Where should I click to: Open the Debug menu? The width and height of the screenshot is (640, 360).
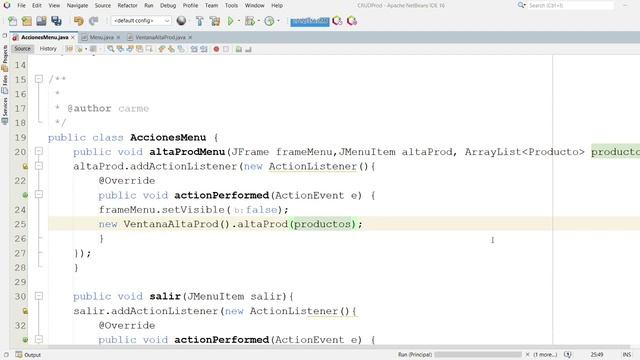point(168,6)
